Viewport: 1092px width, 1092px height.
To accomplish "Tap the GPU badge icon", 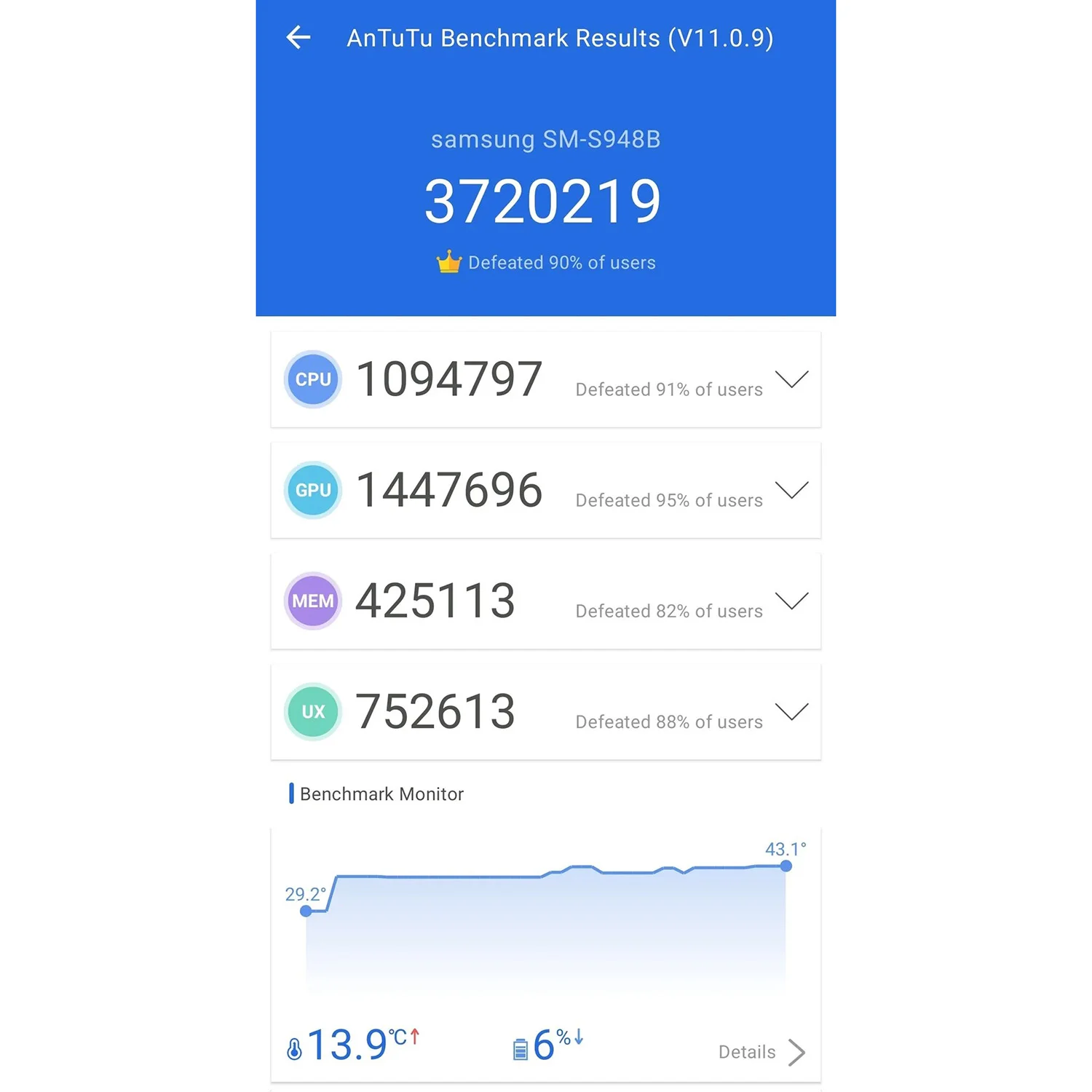I will click(313, 490).
